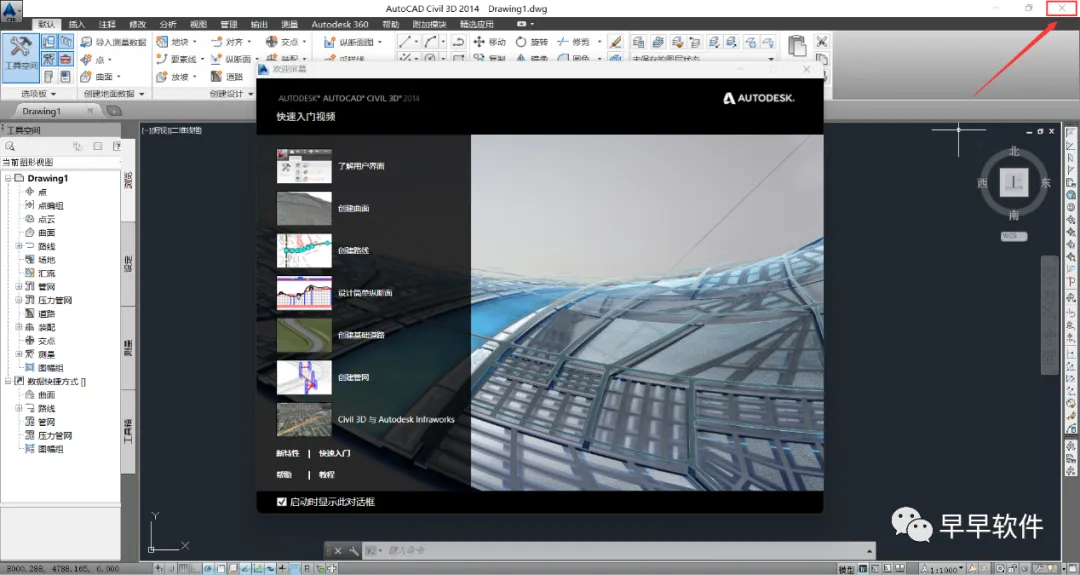The width and height of the screenshot is (1080, 575).
Task: Select 场地 in the Drawing1 tree
Action: point(47,260)
